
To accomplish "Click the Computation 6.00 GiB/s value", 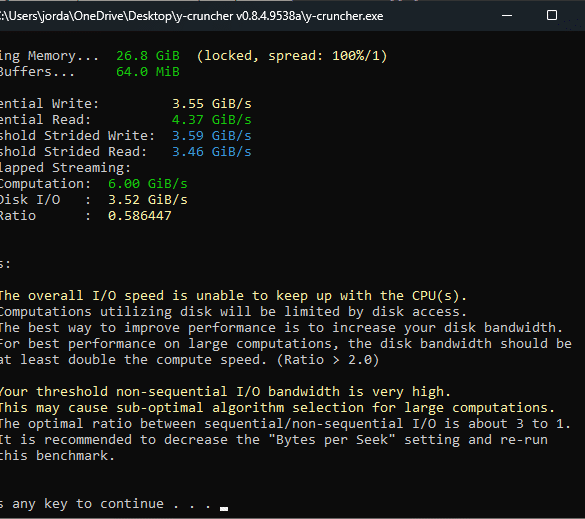I will (x=148, y=184).
